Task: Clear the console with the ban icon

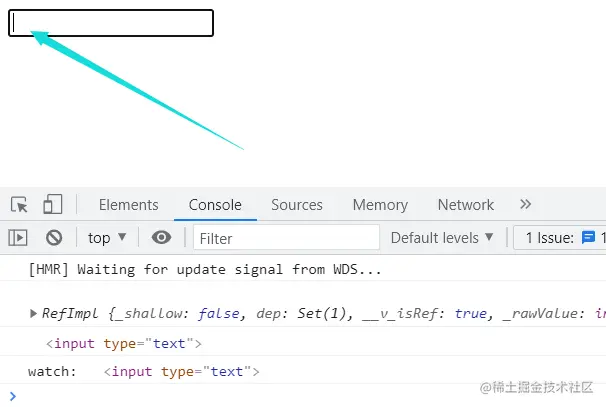Action: pyautogui.click(x=54, y=238)
